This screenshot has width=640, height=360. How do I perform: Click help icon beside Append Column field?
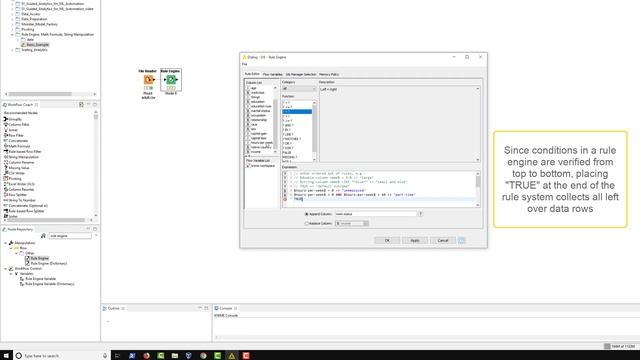(x=420, y=214)
